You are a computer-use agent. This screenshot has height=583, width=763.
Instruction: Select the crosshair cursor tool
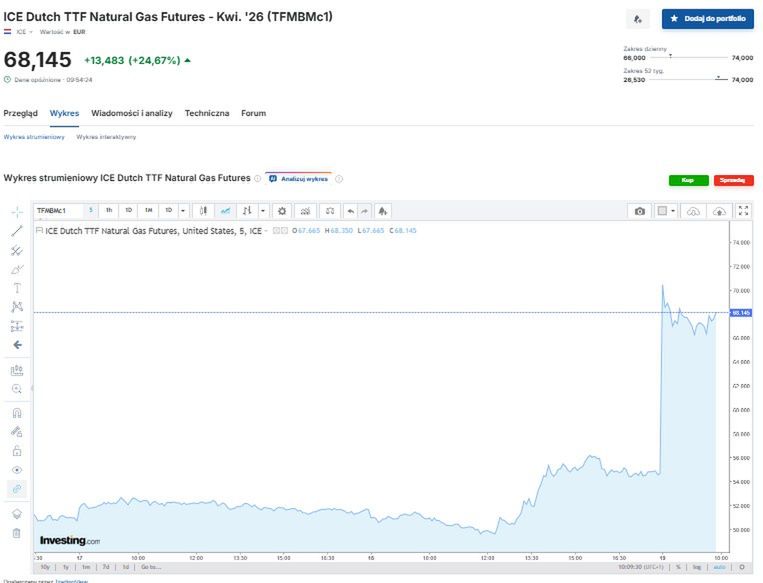pos(17,212)
